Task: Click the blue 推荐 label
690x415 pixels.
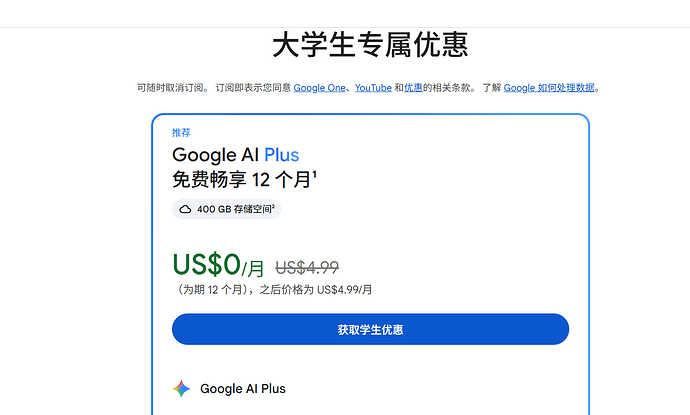Action: tap(181, 132)
